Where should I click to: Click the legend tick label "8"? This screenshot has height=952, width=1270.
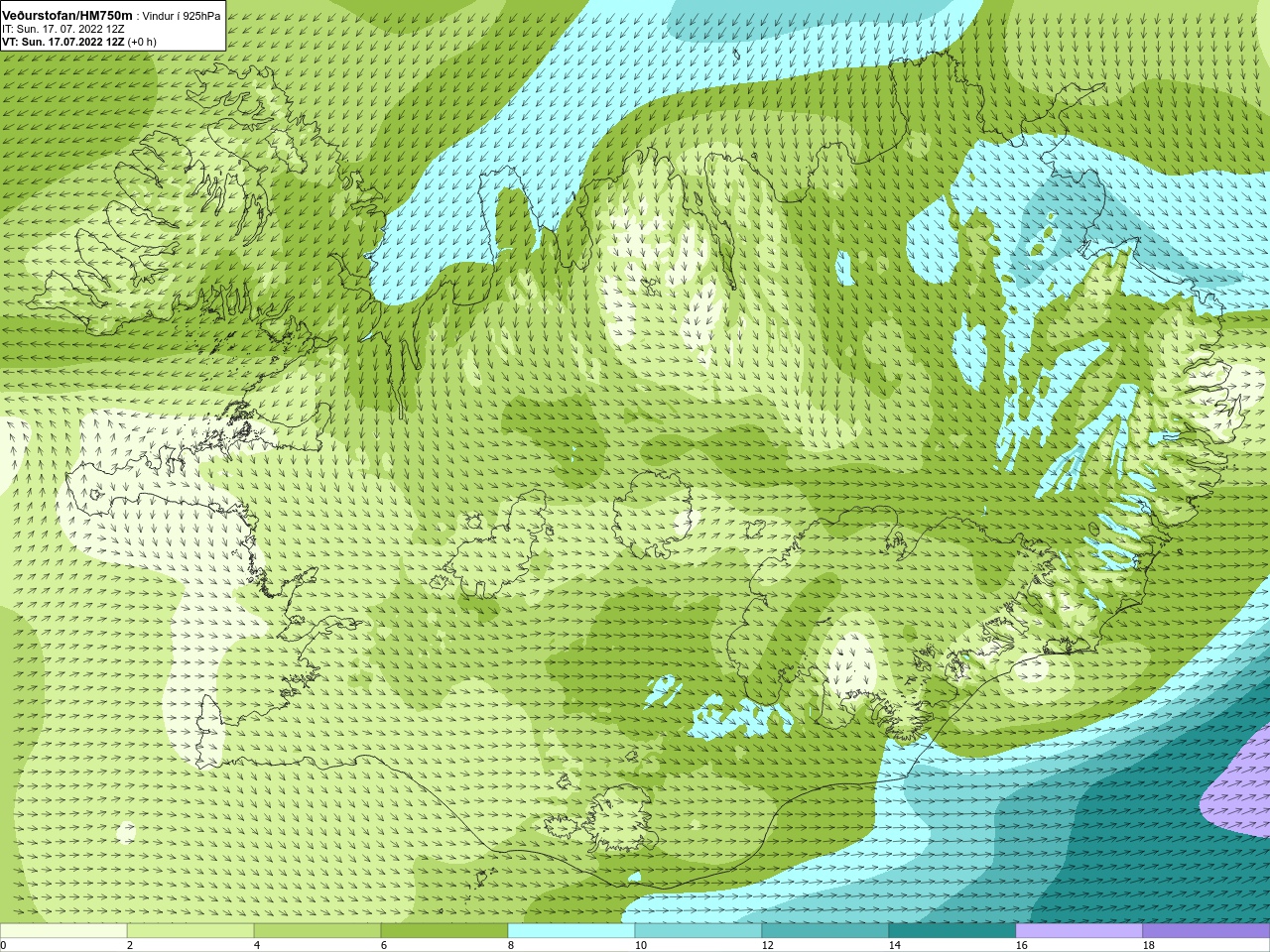point(511,945)
